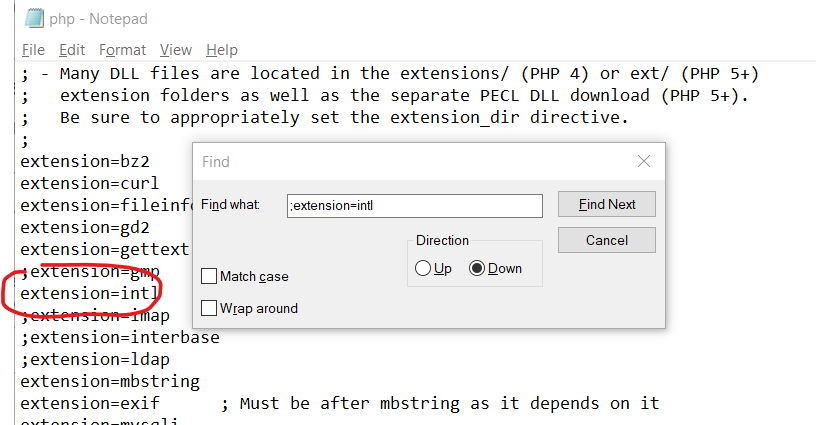Click the extension=bz2 line
The image size is (816, 425).
click(x=85, y=161)
